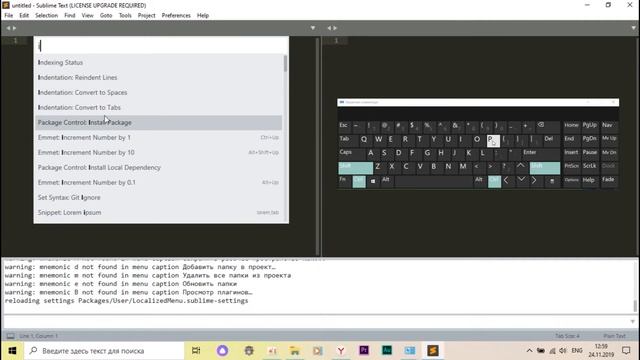
Task: Open Alice assistant purple taskbar icon
Action: pos(222,351)
